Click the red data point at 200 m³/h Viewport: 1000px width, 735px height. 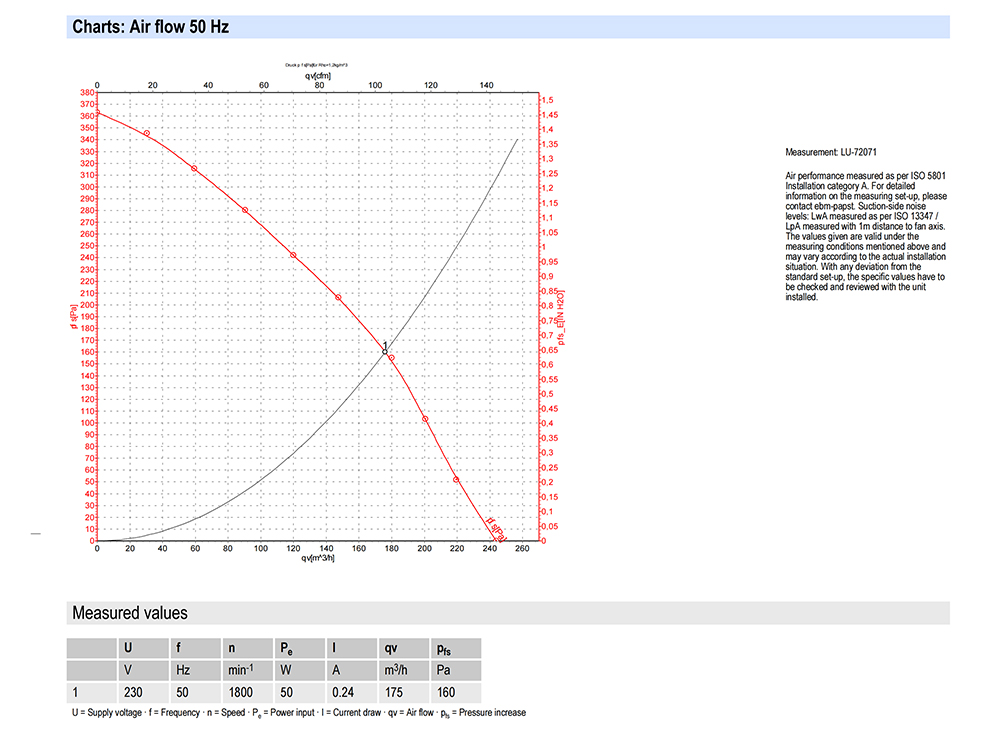coord(425,419)
